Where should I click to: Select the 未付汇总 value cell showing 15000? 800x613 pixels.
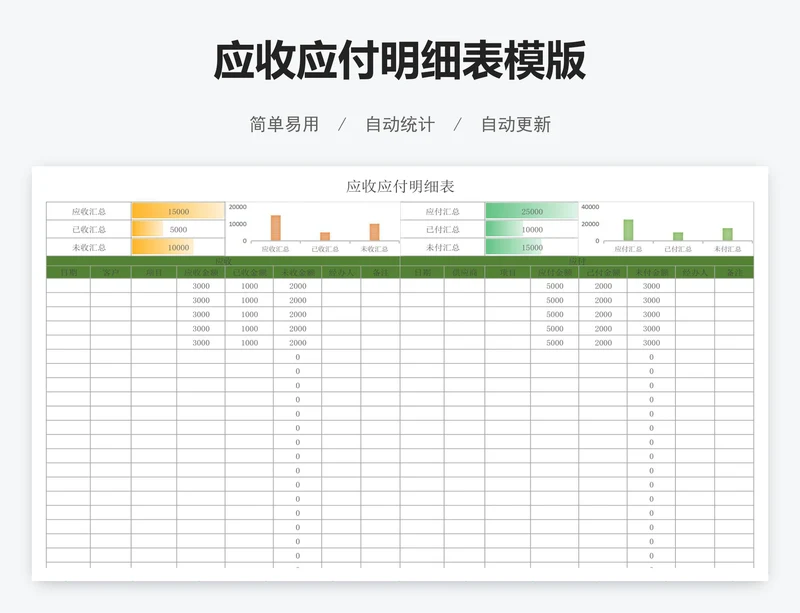(531, 247)
